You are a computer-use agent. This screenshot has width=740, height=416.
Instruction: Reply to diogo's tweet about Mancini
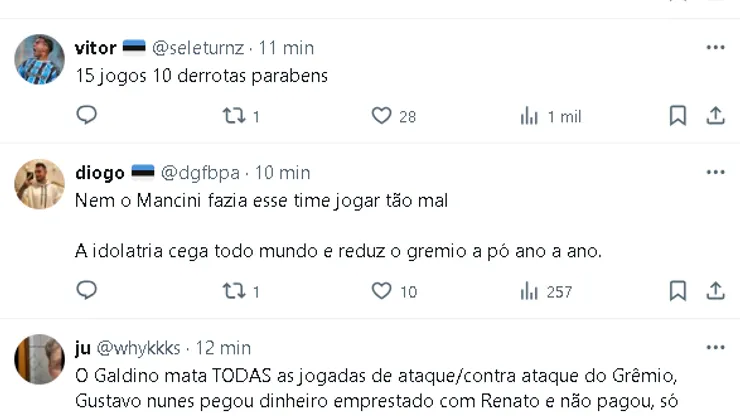(87, 291)
